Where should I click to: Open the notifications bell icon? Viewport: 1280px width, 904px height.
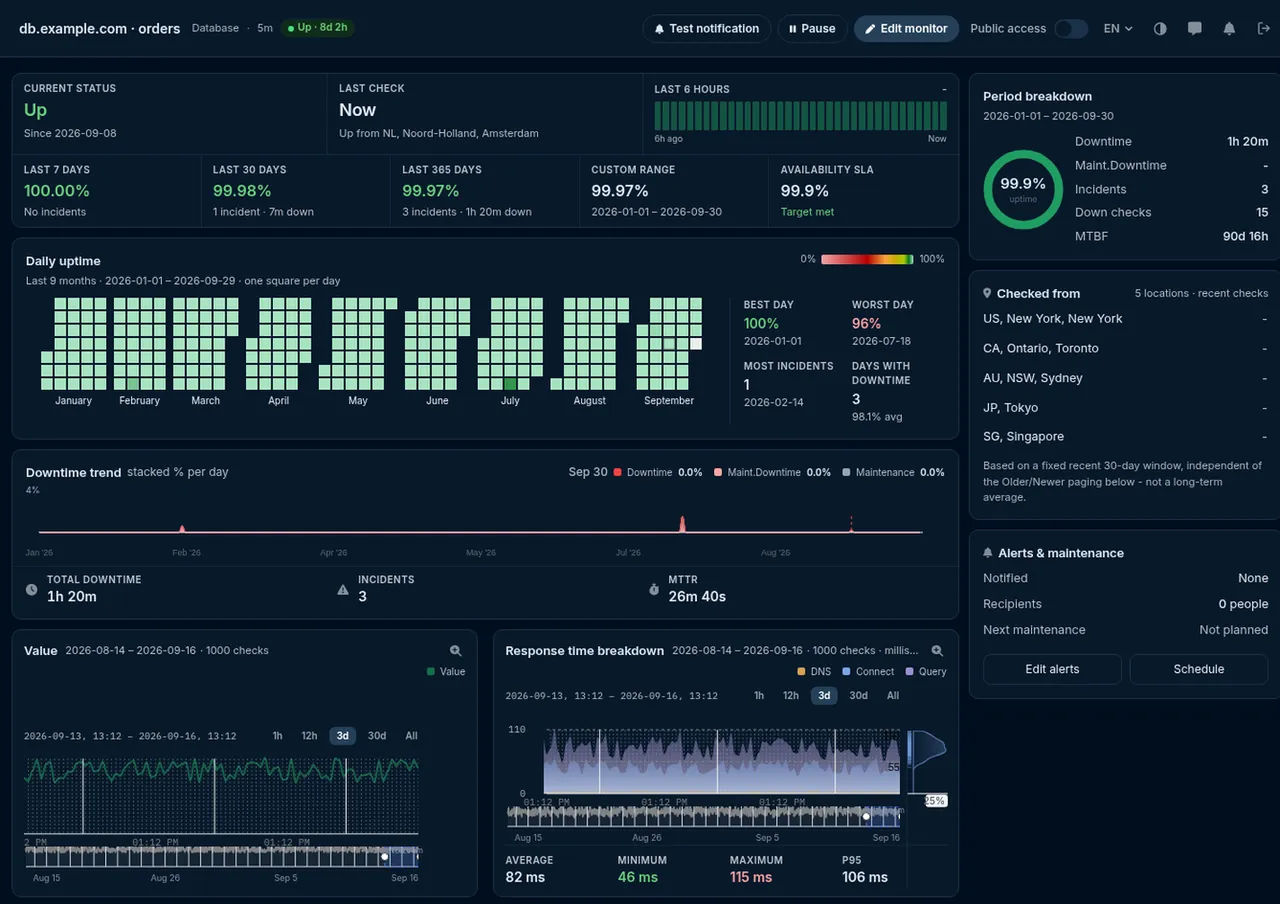(x=1229, y=29)
